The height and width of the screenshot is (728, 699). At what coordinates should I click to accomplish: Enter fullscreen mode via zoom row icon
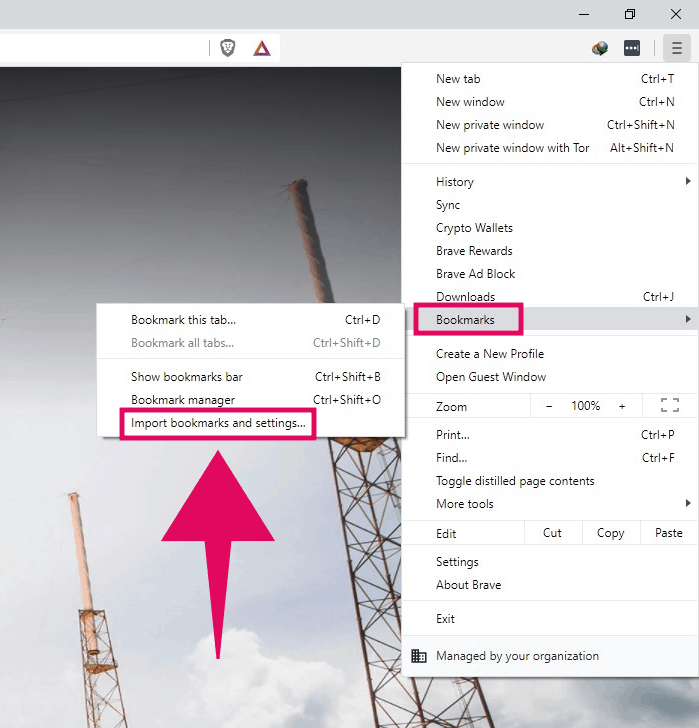click(670, 405)
